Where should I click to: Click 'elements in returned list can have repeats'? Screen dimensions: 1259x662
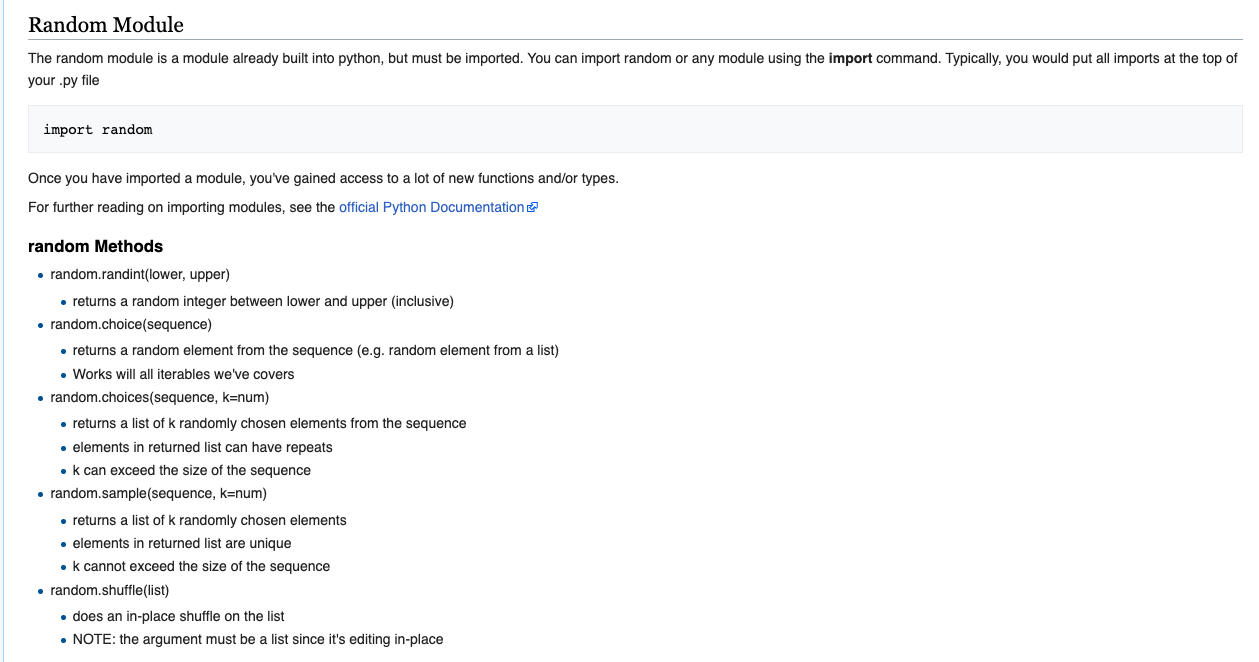click(203, 447)
